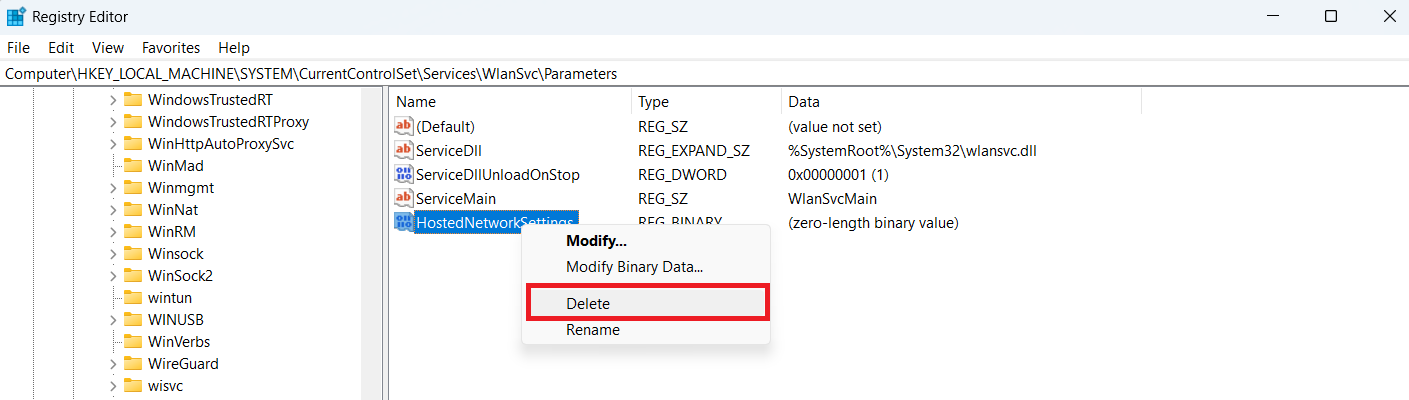This screenshot has height=400, width=1409.
Task: Open the Edit menu
Action: point(61,47)
